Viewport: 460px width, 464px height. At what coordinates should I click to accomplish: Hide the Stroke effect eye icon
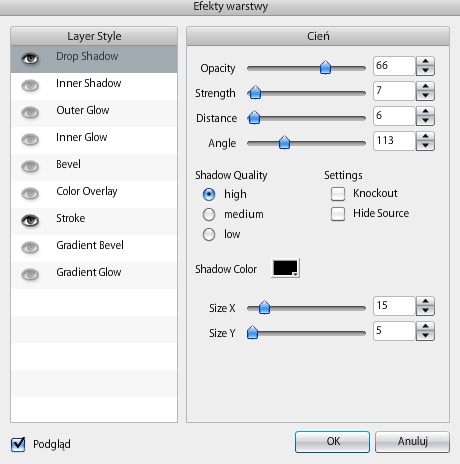30,221
